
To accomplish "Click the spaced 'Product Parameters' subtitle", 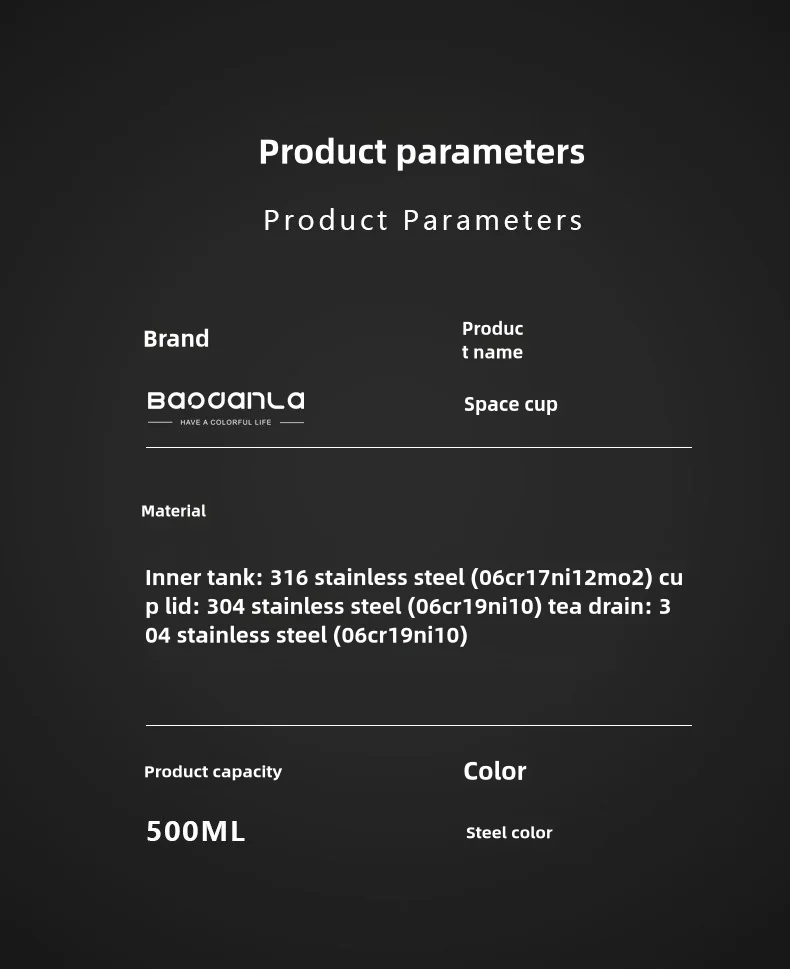I will [x=423, y=221].
